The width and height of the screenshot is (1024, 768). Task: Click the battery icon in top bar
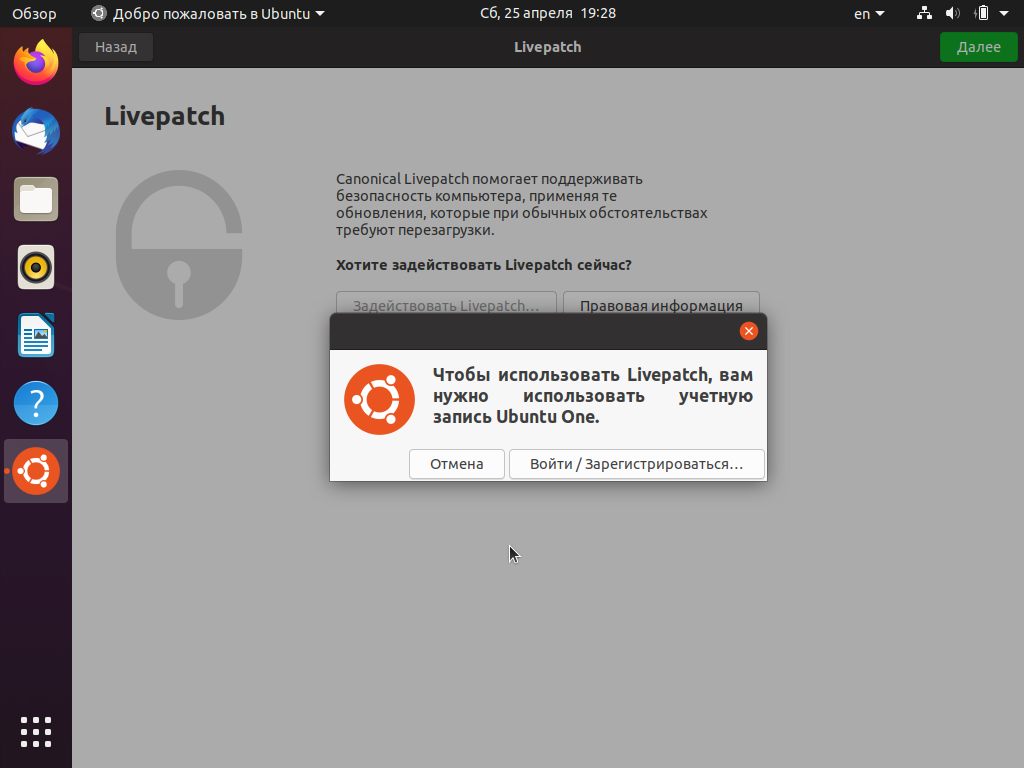tap(982, 13)
